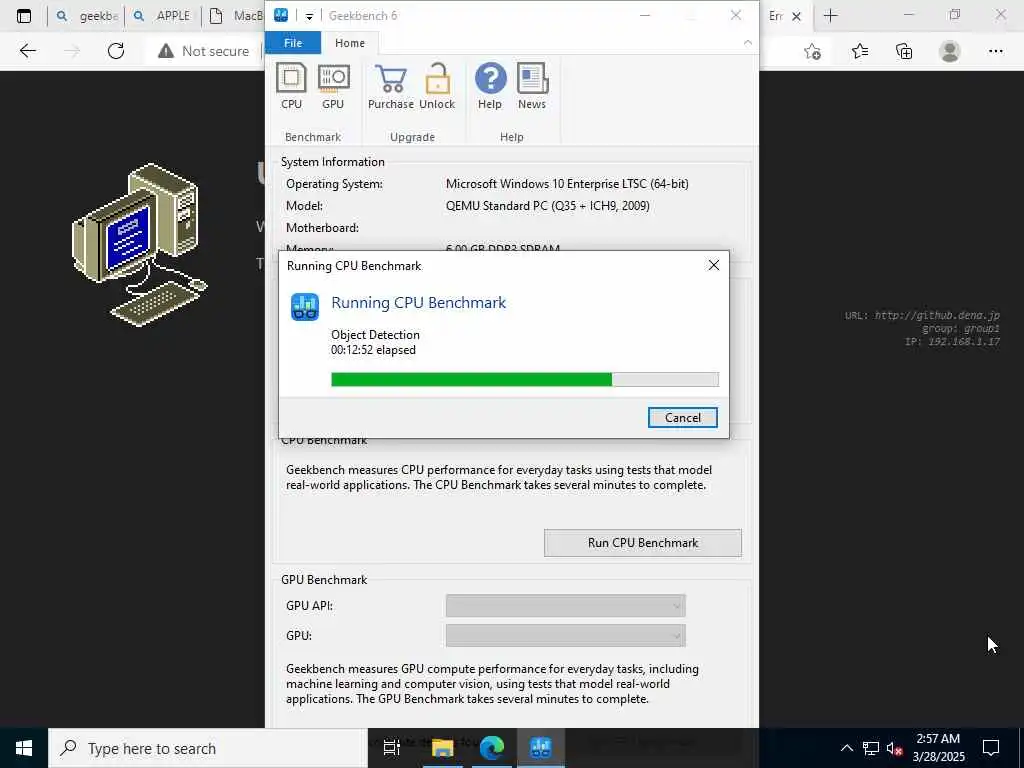Click the '00:12:52 elapsed' text
The width and height of the screenshot is (1024, 768).
click(374, 350)
